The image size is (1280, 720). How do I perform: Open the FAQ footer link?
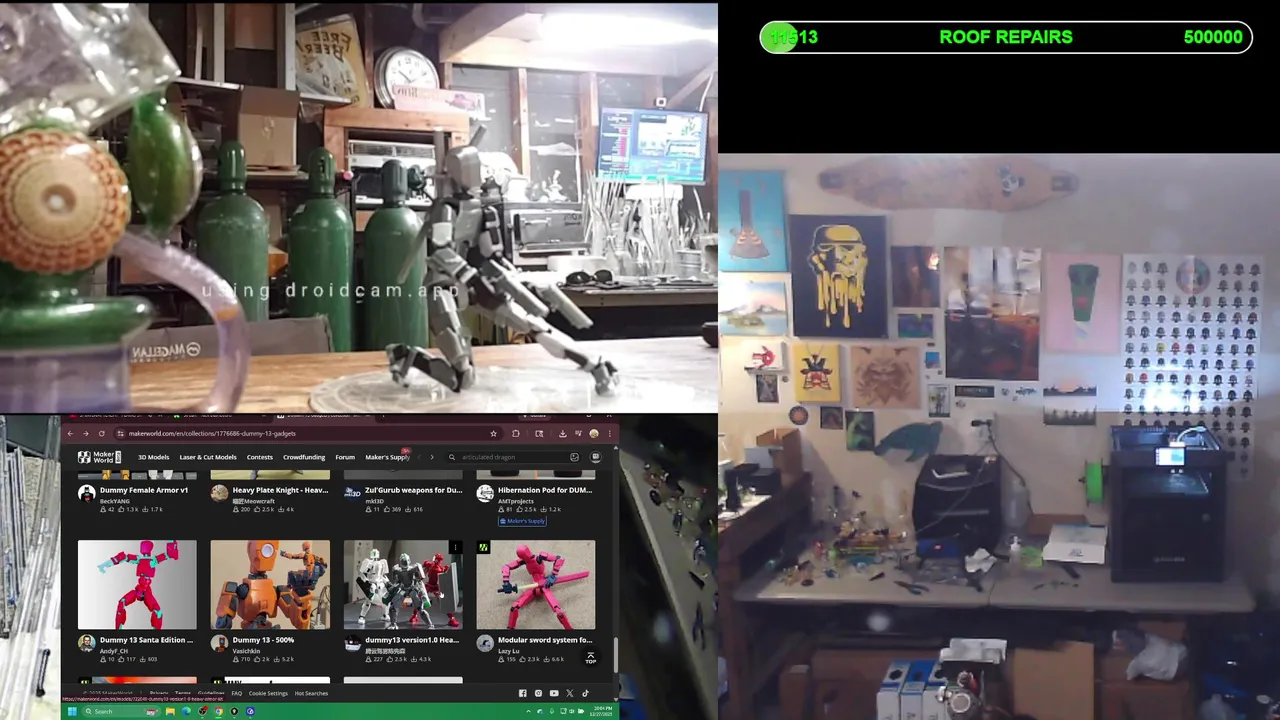tap(237, 693)
